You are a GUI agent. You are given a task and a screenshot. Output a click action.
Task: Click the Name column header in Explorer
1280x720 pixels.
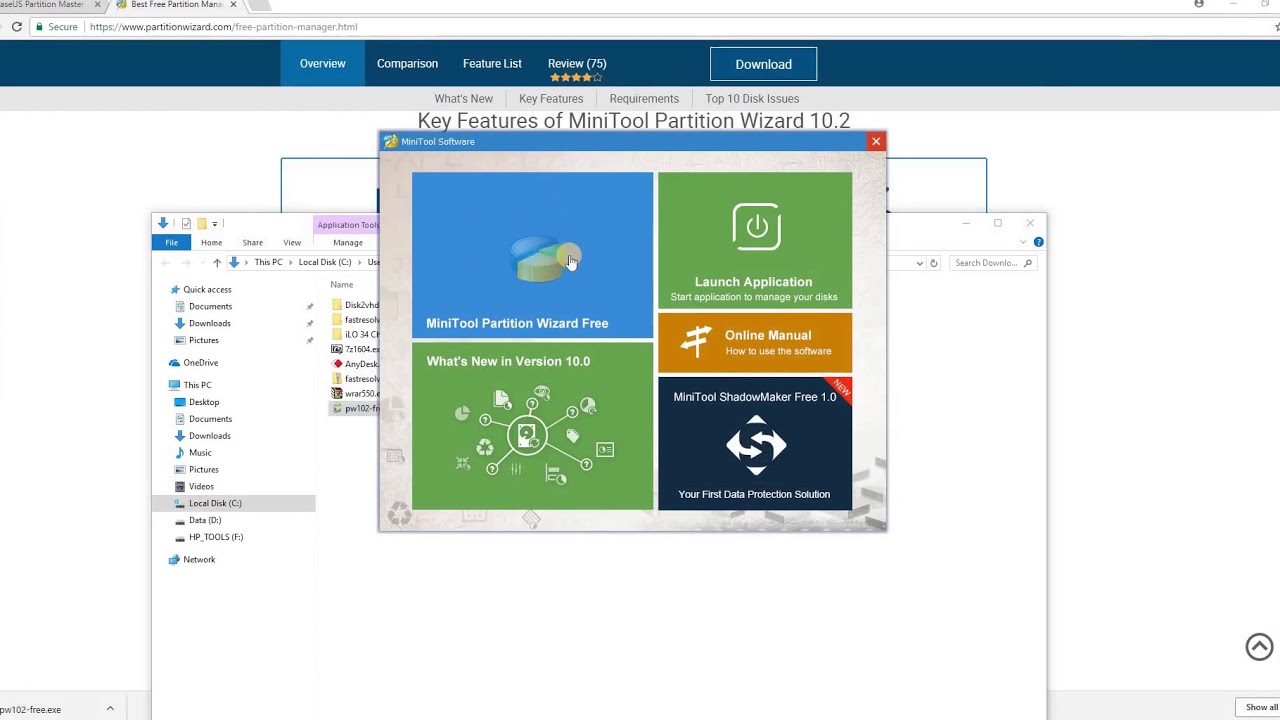[341, 285]
